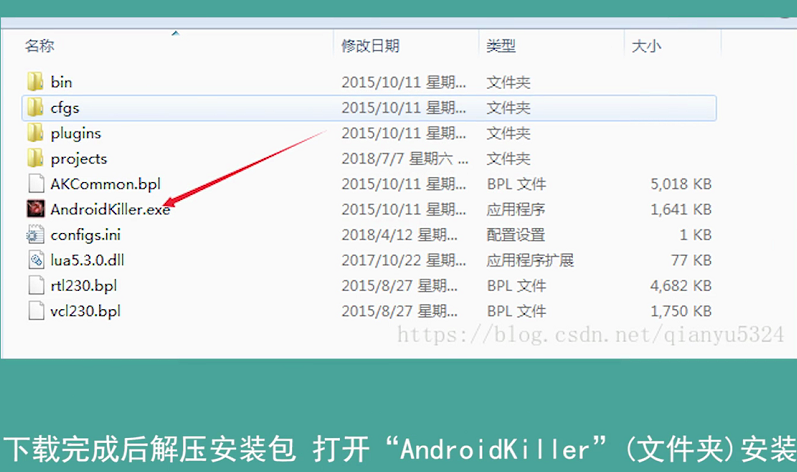Click the 2018/7/7 date of projects folder
797x472 pixels.
point(405,159)
